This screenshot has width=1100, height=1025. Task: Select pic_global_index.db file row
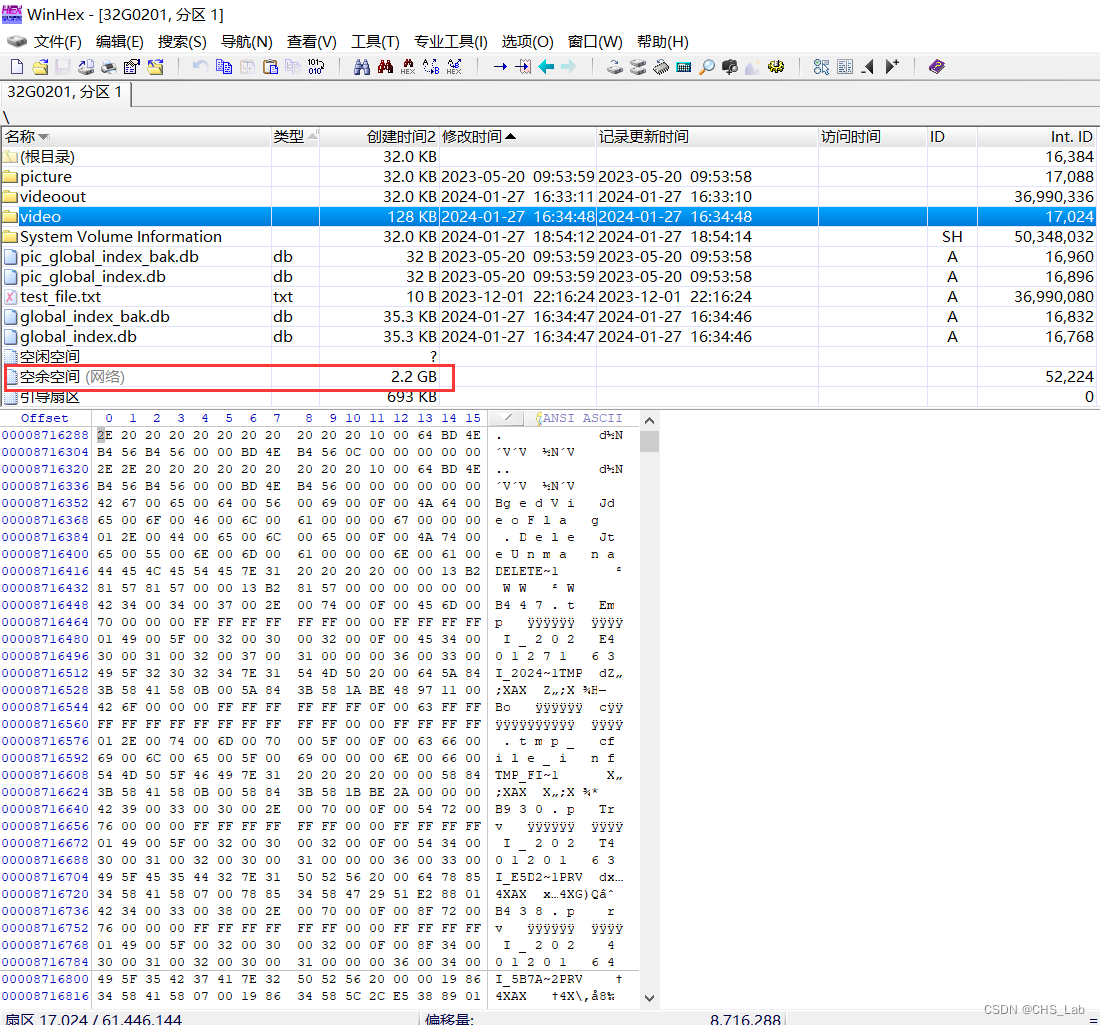[549, 277]
